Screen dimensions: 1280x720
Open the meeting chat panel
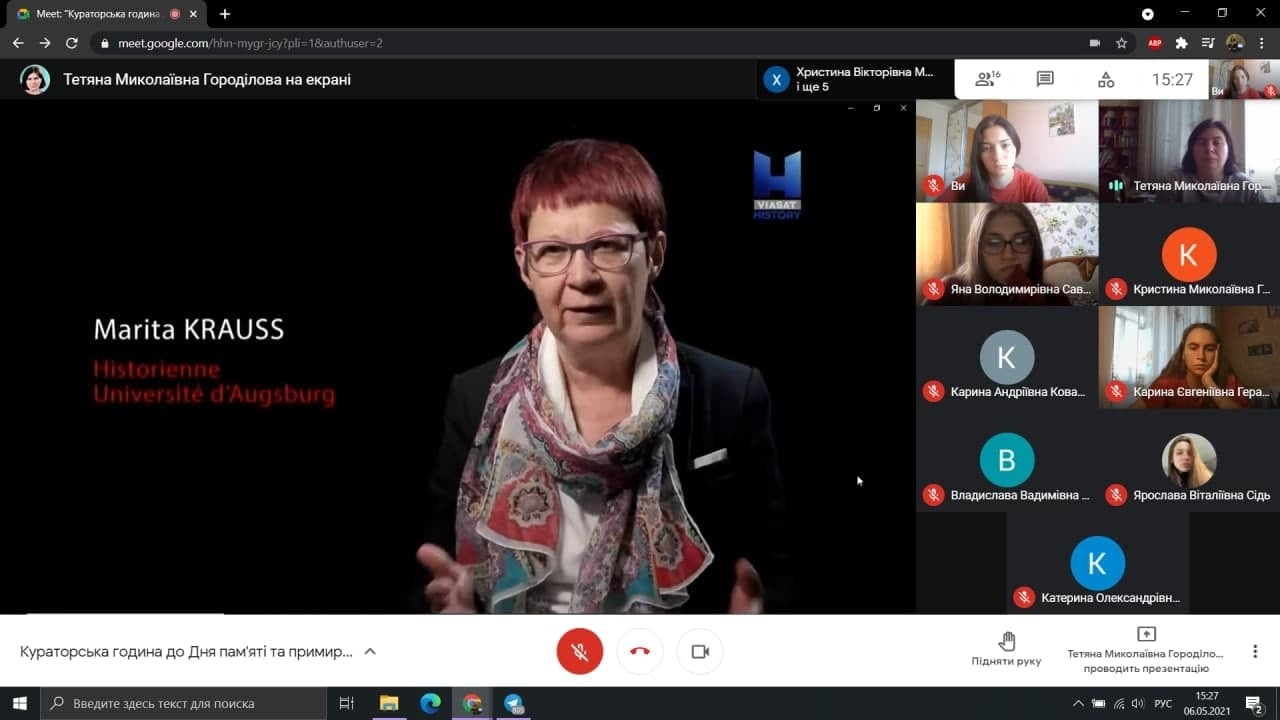(x=1045, y=79)
